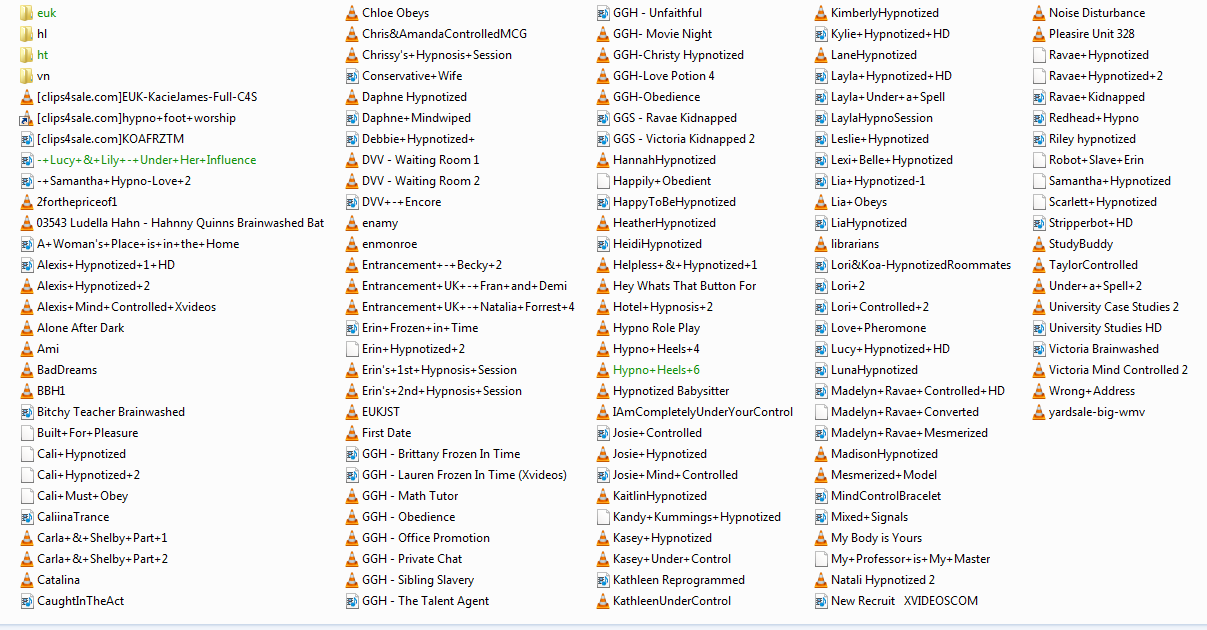Click the blank file icon of Built+For+Pleasure
This screenshot has width=1207, height=630.
pyautogui.click(x=27, y=433)
